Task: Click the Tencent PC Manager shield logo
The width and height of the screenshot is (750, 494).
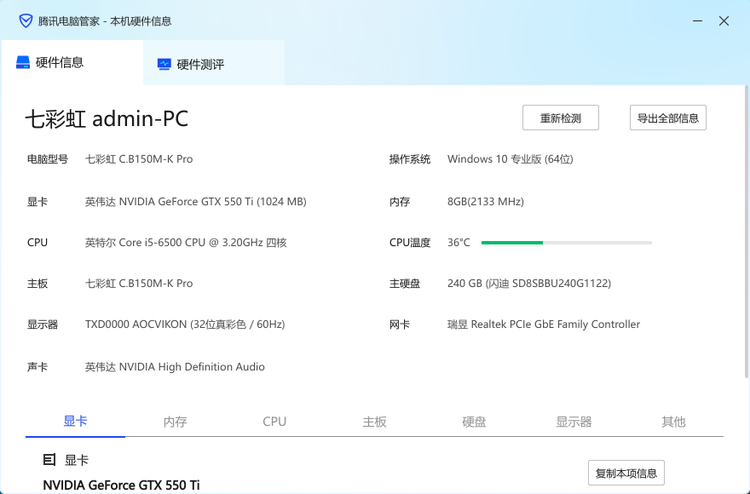Action: coord(26,20)
